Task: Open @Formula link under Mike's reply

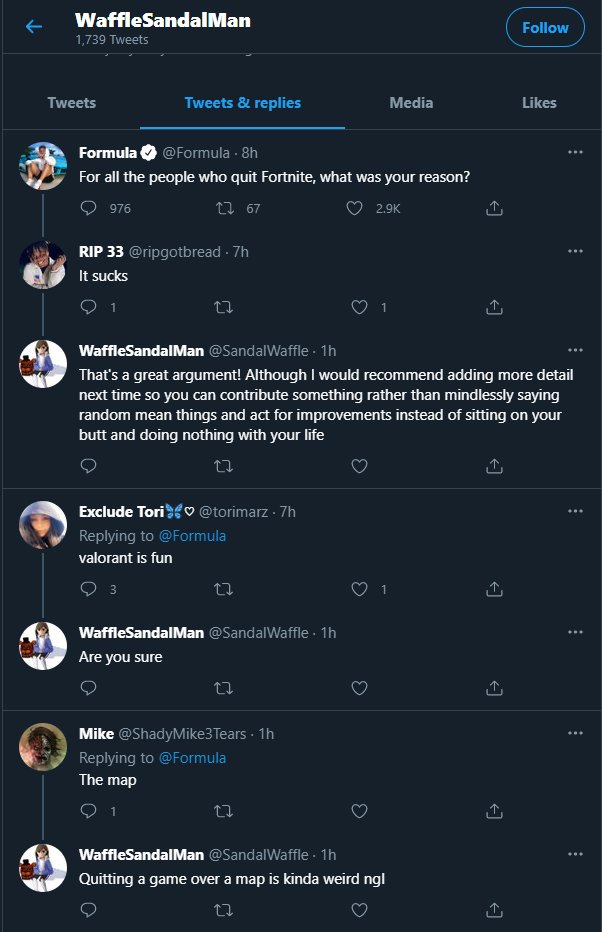Action: (193, 757)
